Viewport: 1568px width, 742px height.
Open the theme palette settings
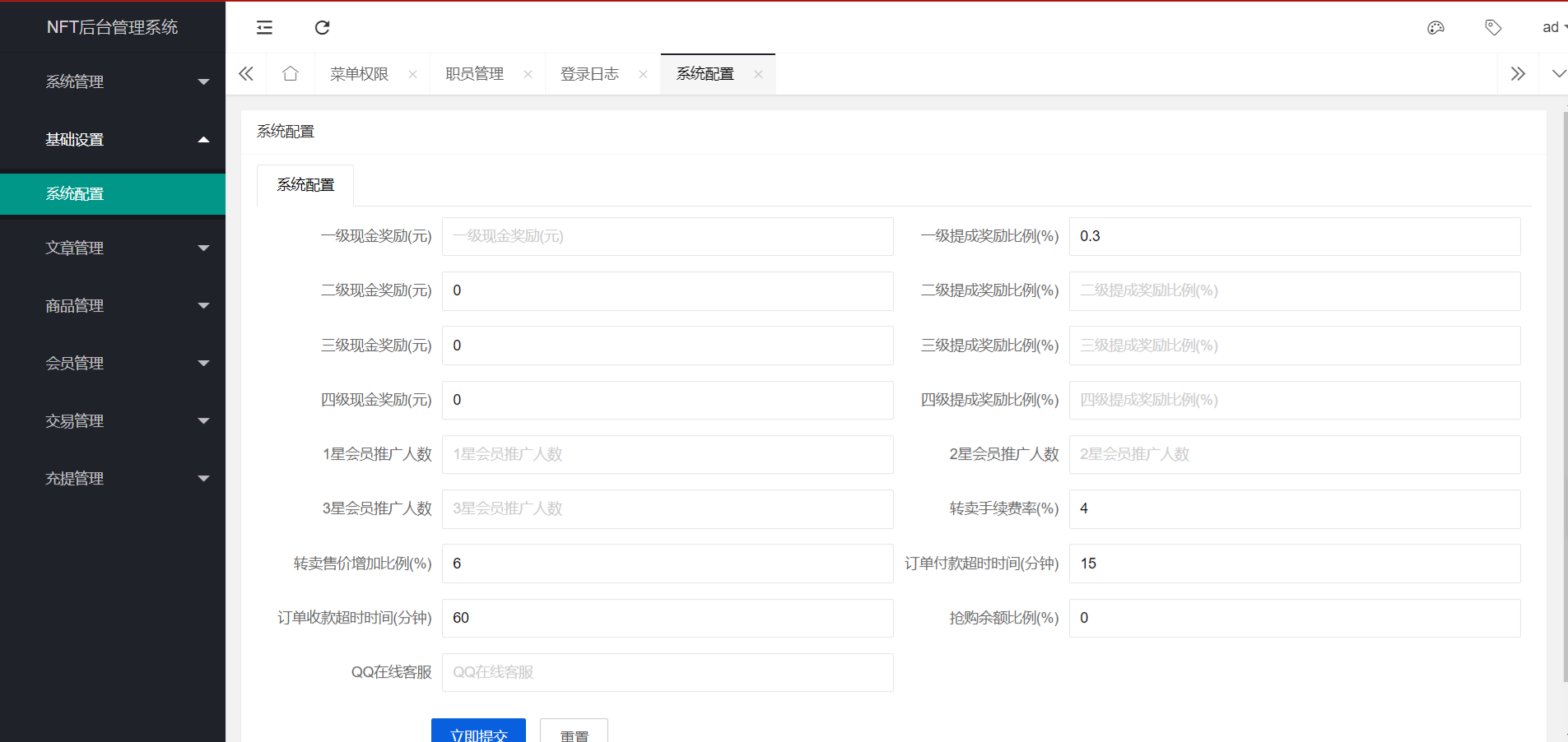pyautogui.click(x=1435, y=27)
